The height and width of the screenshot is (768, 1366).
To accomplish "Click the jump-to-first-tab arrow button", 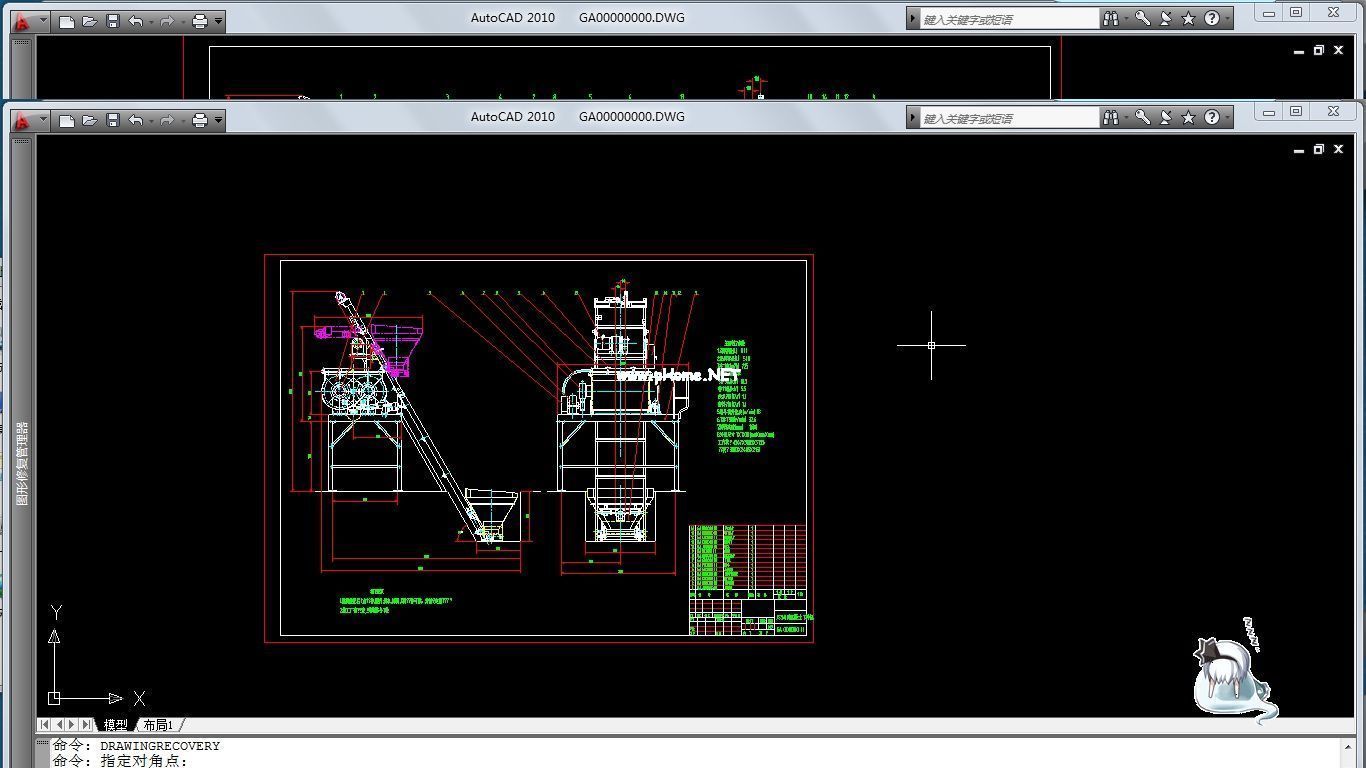I will point(45,725).
